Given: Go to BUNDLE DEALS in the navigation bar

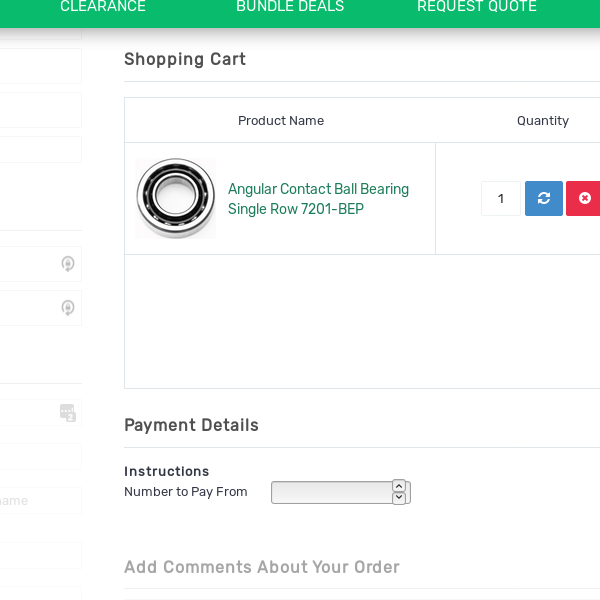Looking at the screenshot, I should (290, 7).
